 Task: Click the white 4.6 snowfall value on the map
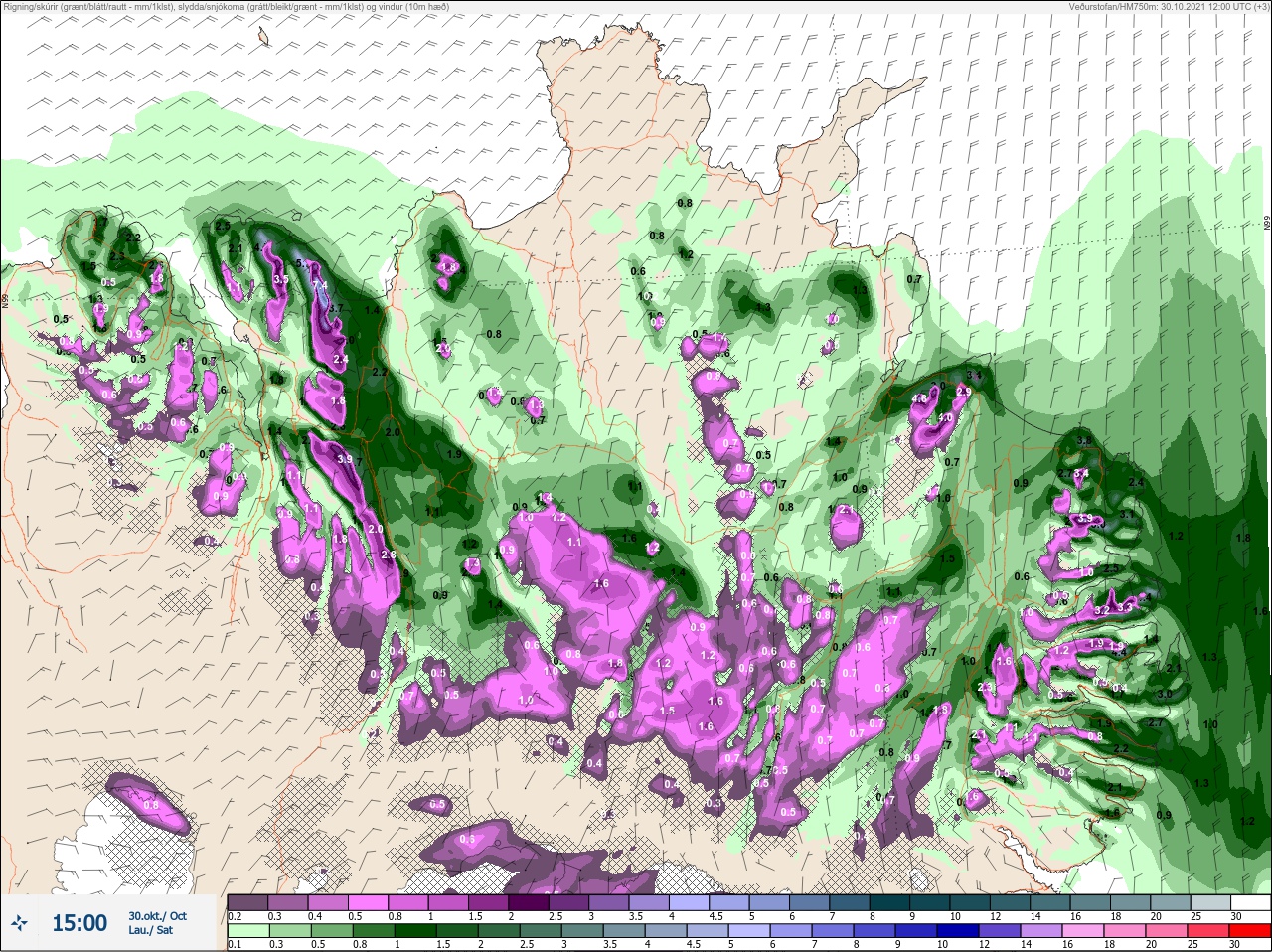click(919, 398)
